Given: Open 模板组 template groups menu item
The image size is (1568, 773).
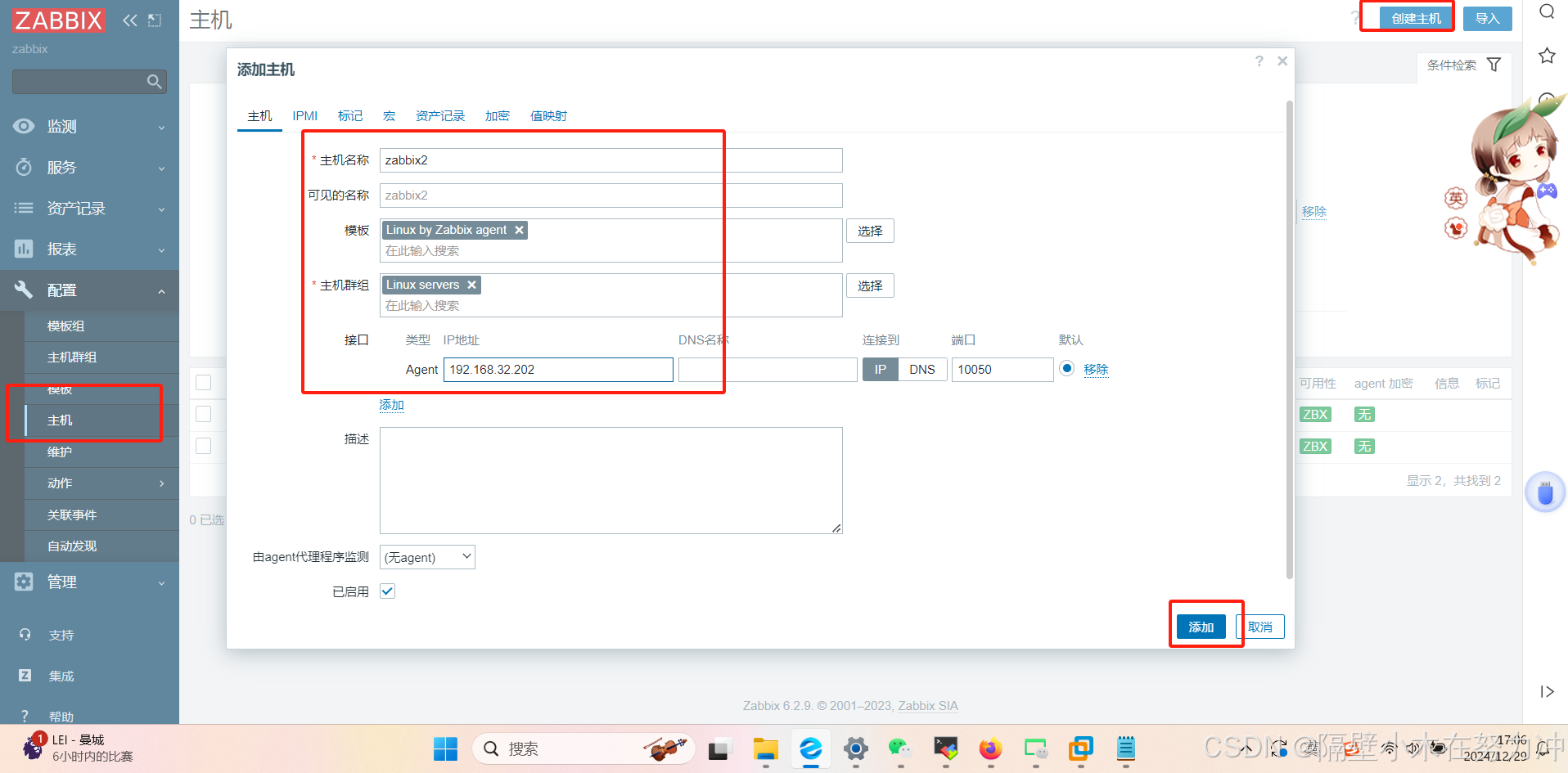Looking at the screenshot, I should pos(101,326).
